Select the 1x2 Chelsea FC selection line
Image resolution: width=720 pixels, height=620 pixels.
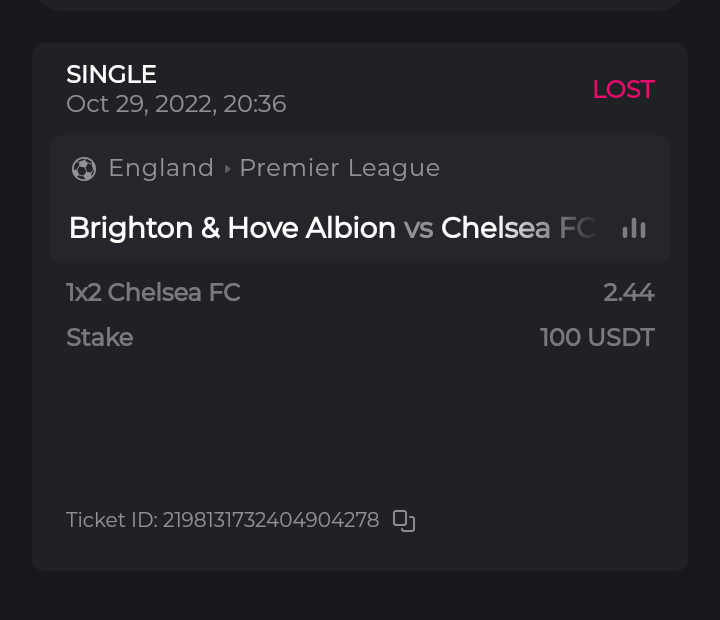point(153,293)
